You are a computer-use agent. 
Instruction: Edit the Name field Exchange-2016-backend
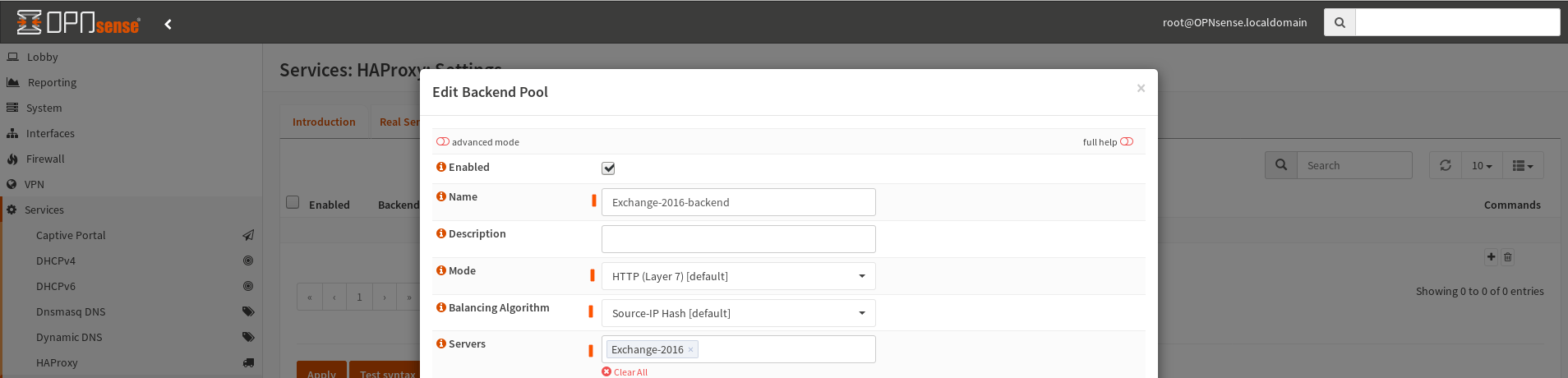[739, 202]
